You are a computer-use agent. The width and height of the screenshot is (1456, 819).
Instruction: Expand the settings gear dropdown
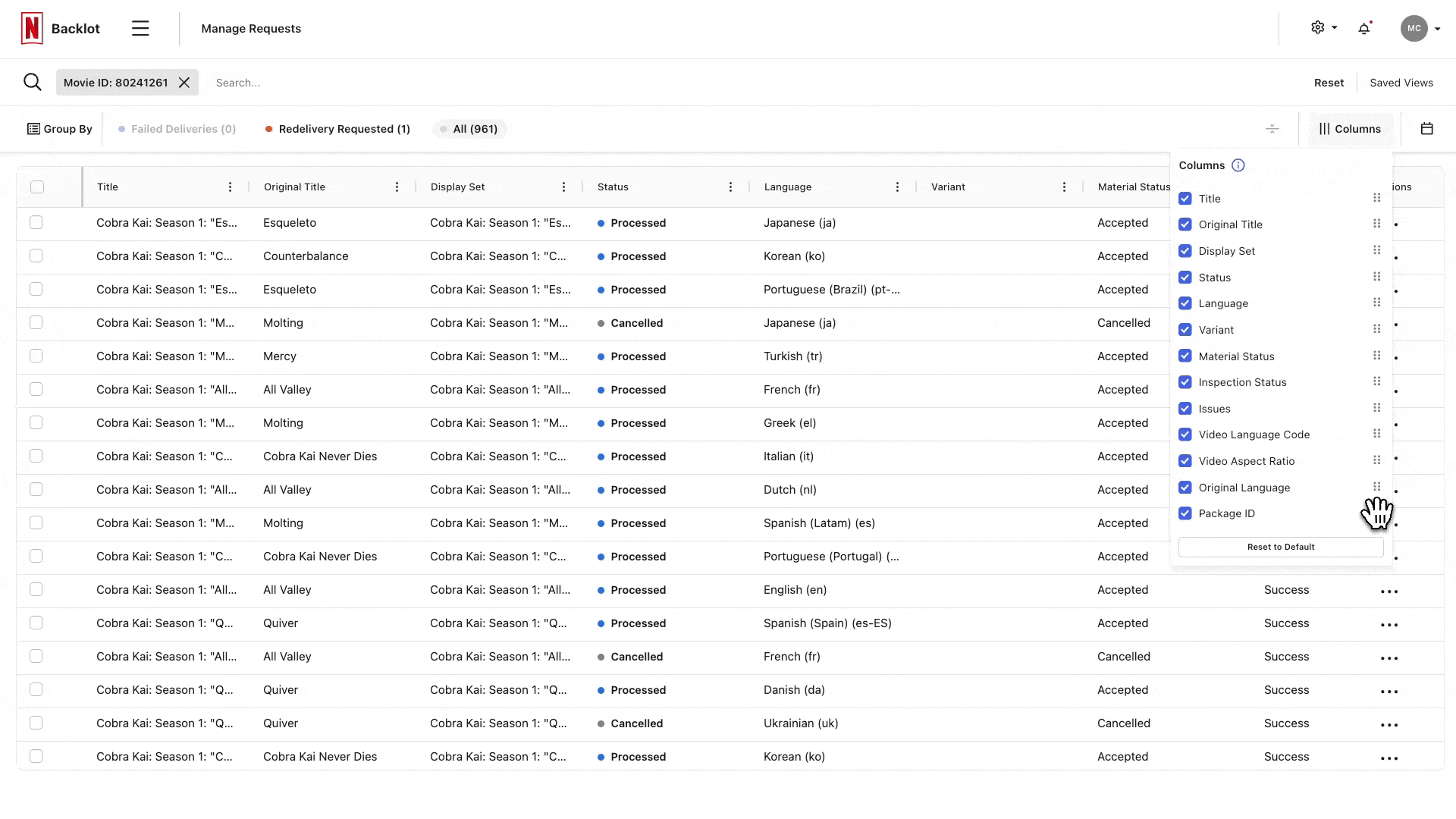1323,28
